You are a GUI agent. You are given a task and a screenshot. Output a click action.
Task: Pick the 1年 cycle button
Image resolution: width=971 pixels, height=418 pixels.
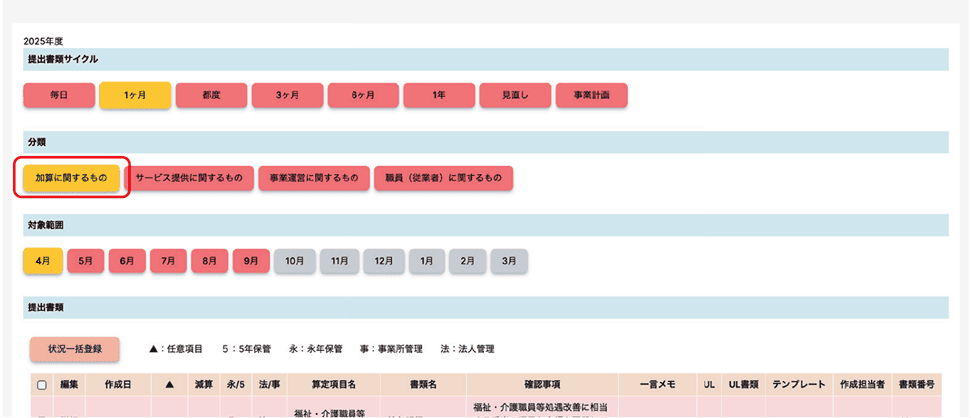(x=439, y=96)
